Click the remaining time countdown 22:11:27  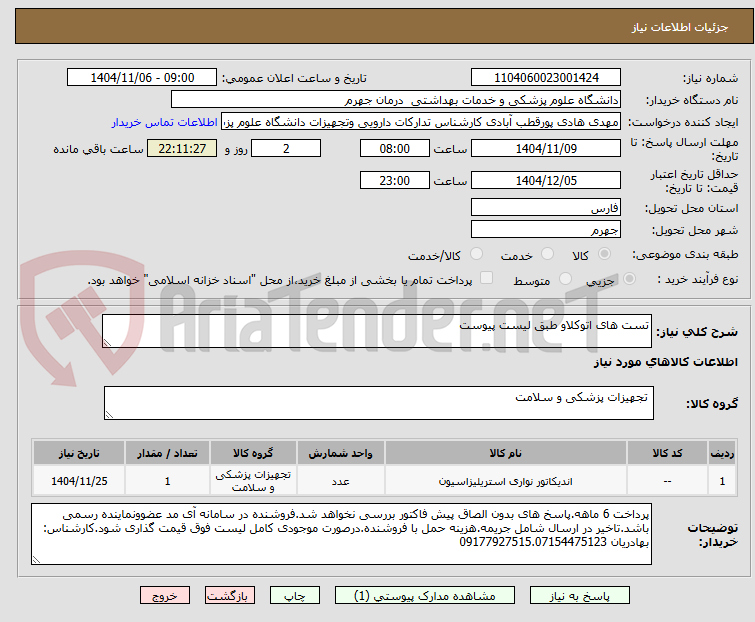[182, 148]
